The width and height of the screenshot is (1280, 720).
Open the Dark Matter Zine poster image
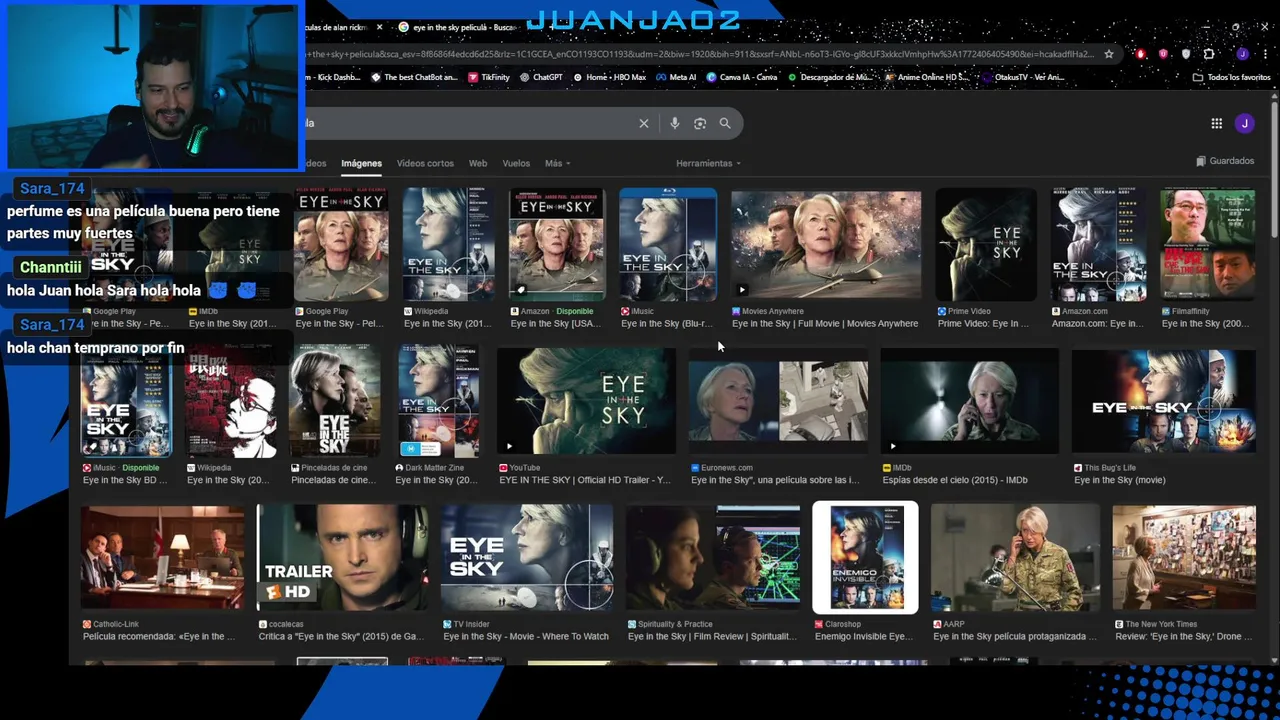[x=438, y=401]
